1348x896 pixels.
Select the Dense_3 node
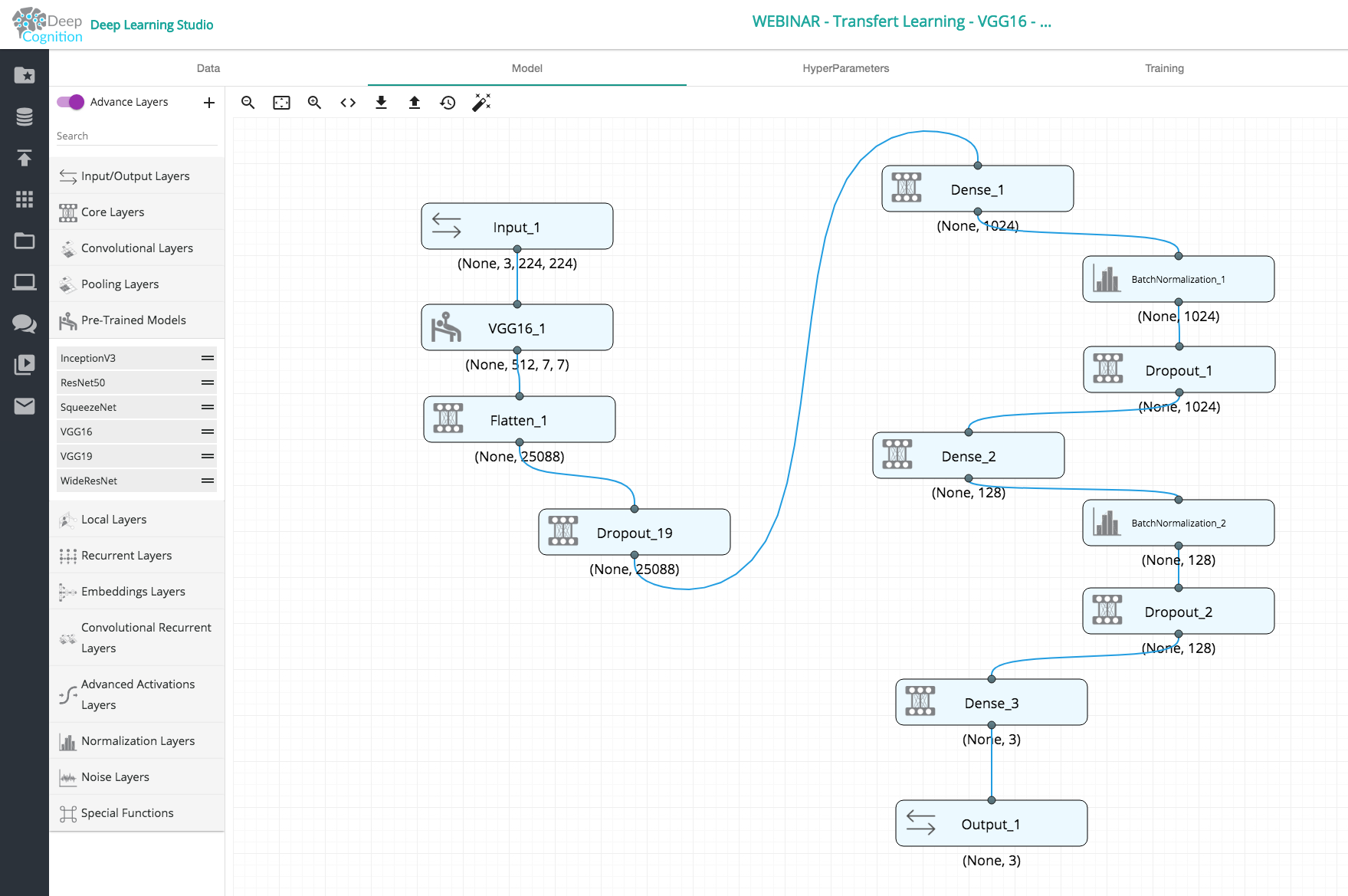992,702
